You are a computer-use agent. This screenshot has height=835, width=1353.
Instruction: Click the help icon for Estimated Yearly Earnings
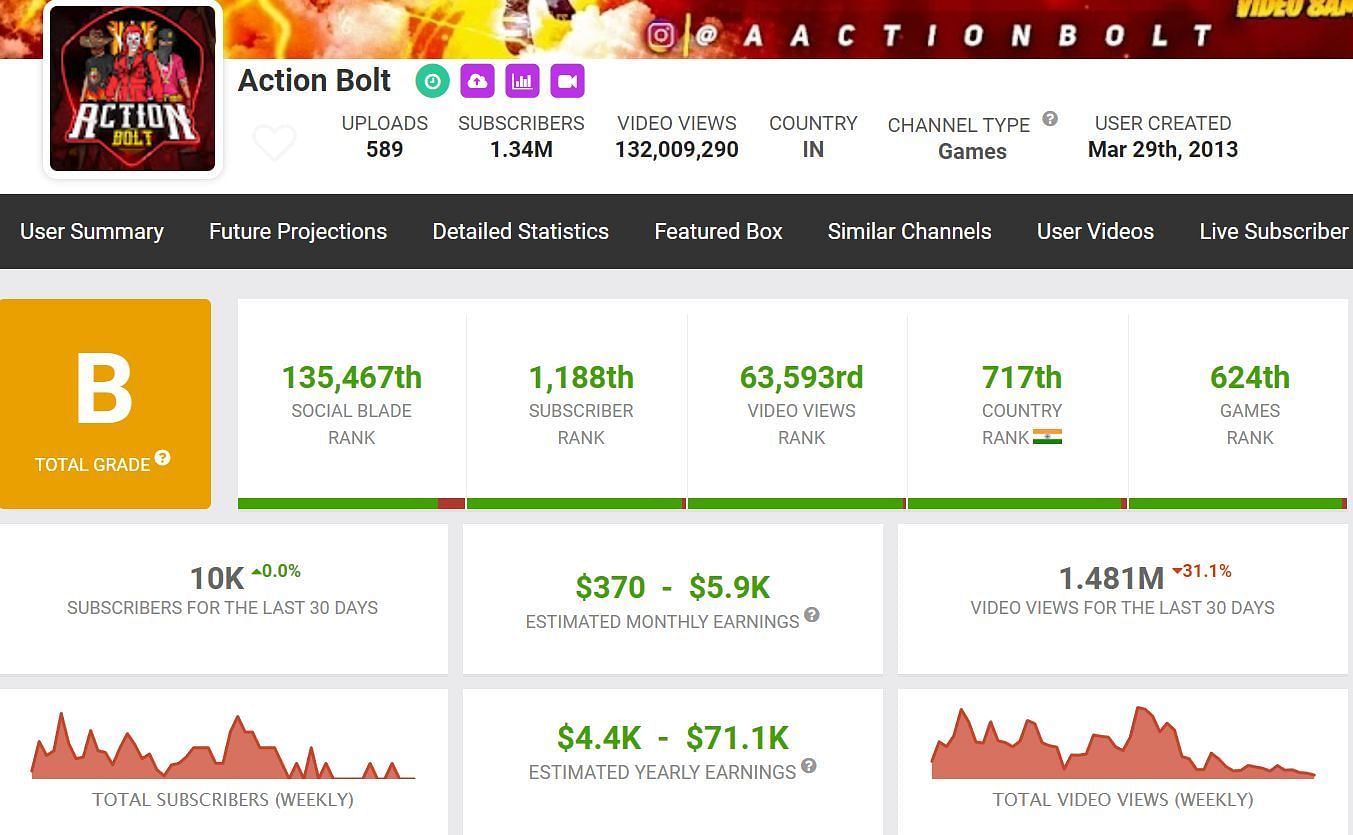pyautogui.click(x=809, y=766)
